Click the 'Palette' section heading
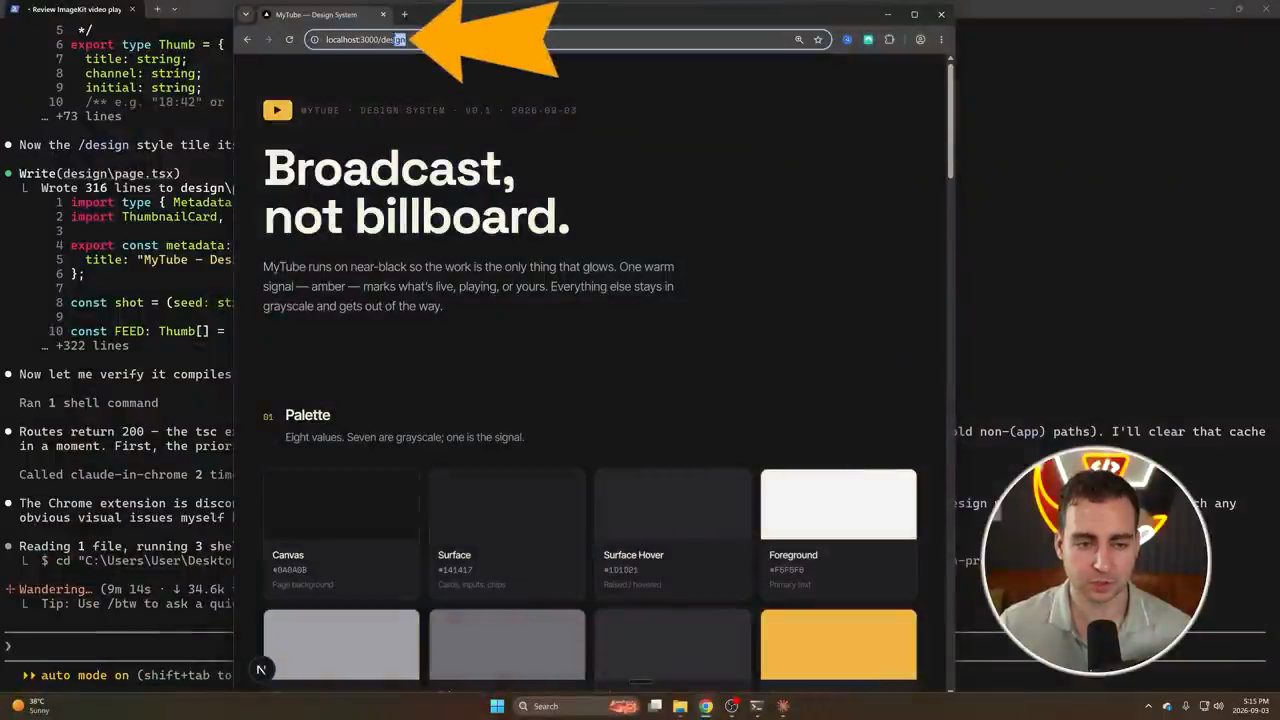 click(307, 415)
